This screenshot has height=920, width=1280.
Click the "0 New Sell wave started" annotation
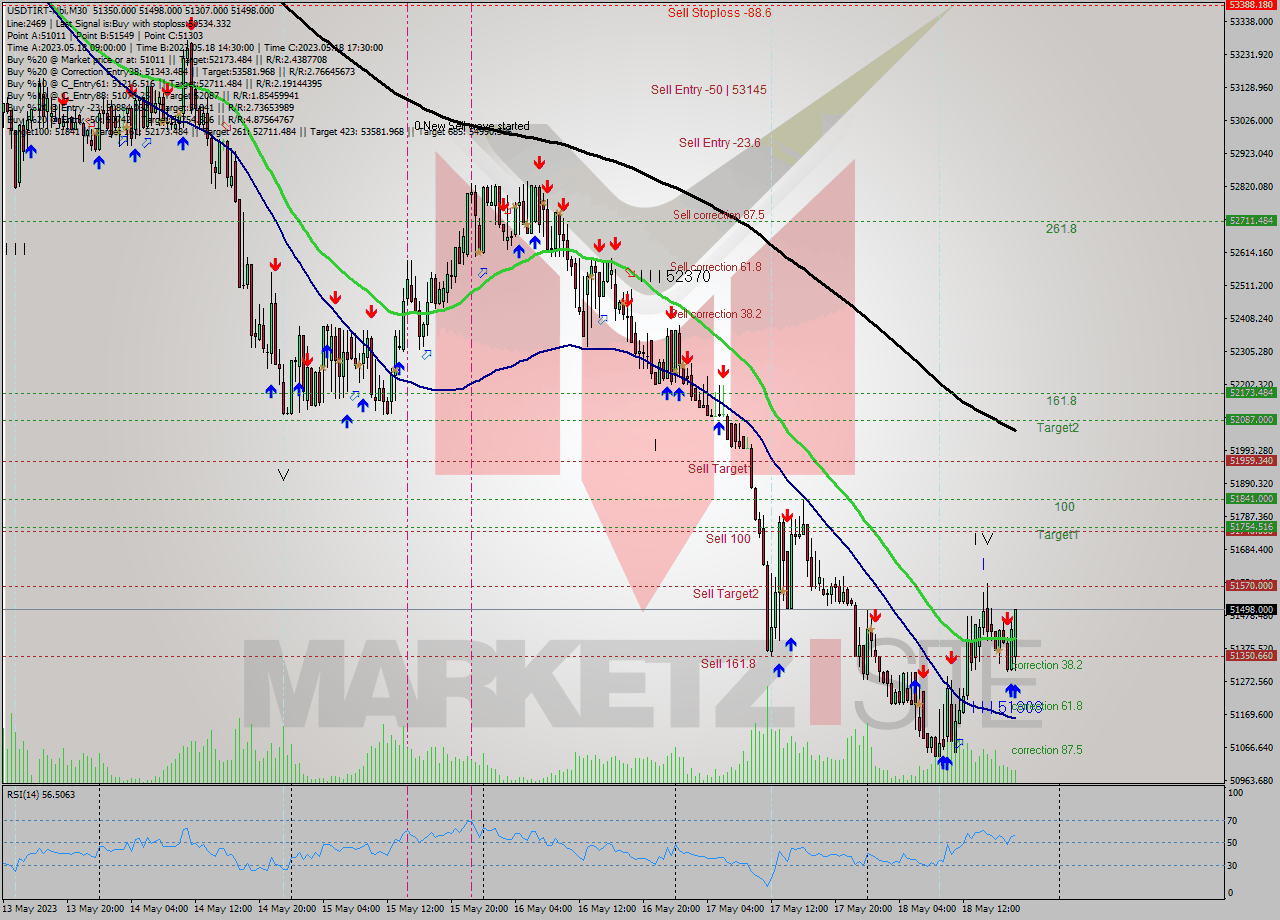tap(472, 127)
